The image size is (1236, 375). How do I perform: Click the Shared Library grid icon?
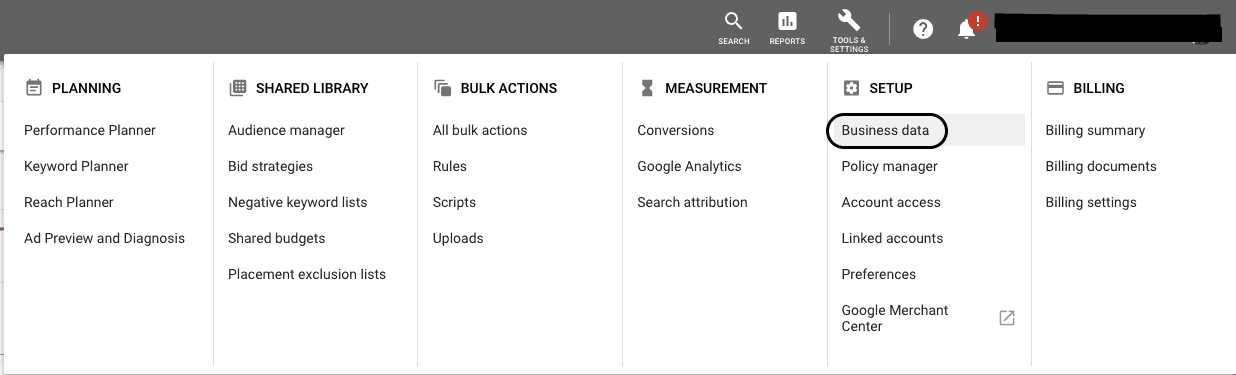point(238,88)
